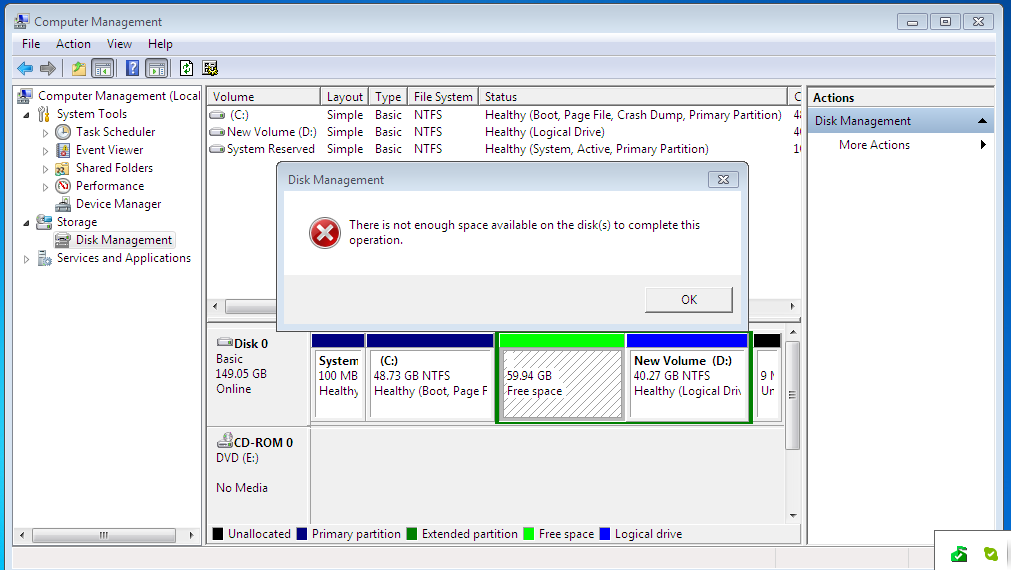Click the 'Healthy (Logical Drive)' status text

point(545,132)
